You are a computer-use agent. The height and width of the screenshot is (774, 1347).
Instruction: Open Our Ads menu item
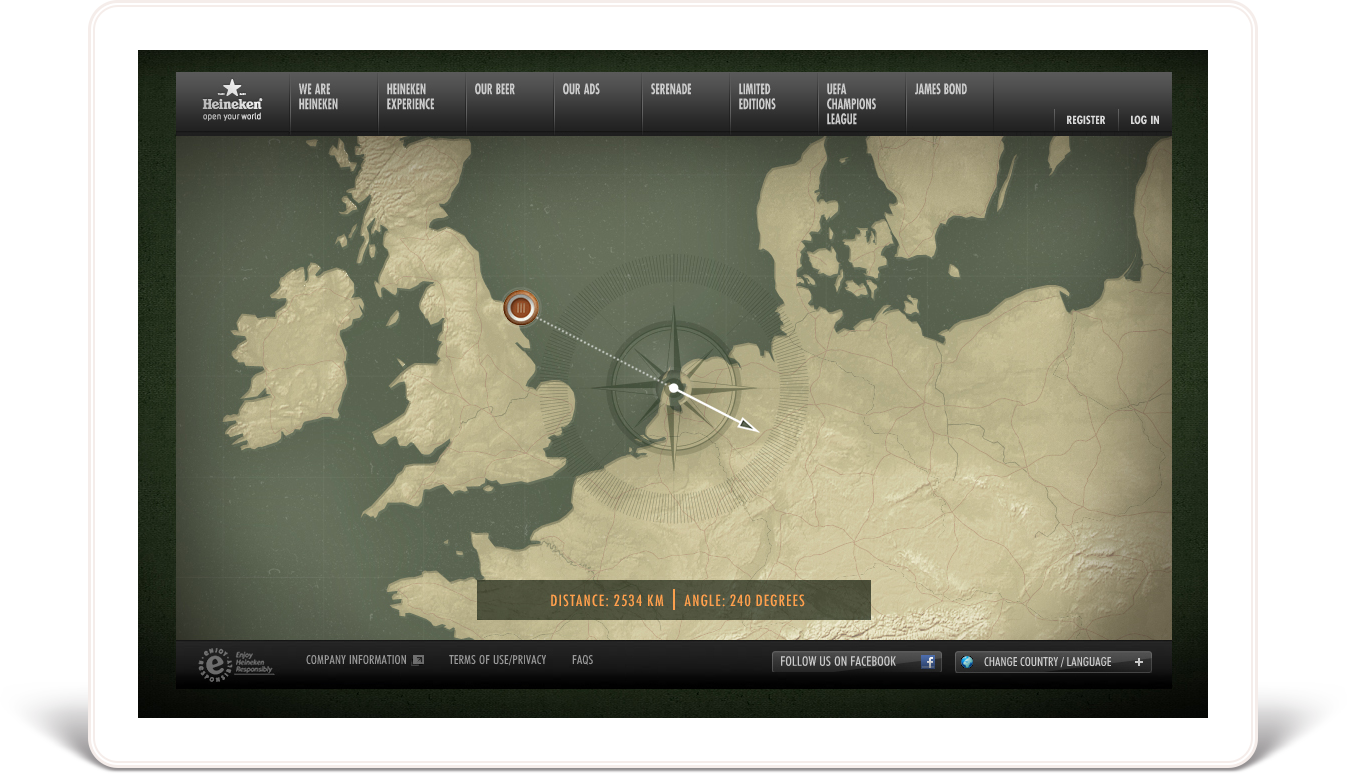point(581,89)
